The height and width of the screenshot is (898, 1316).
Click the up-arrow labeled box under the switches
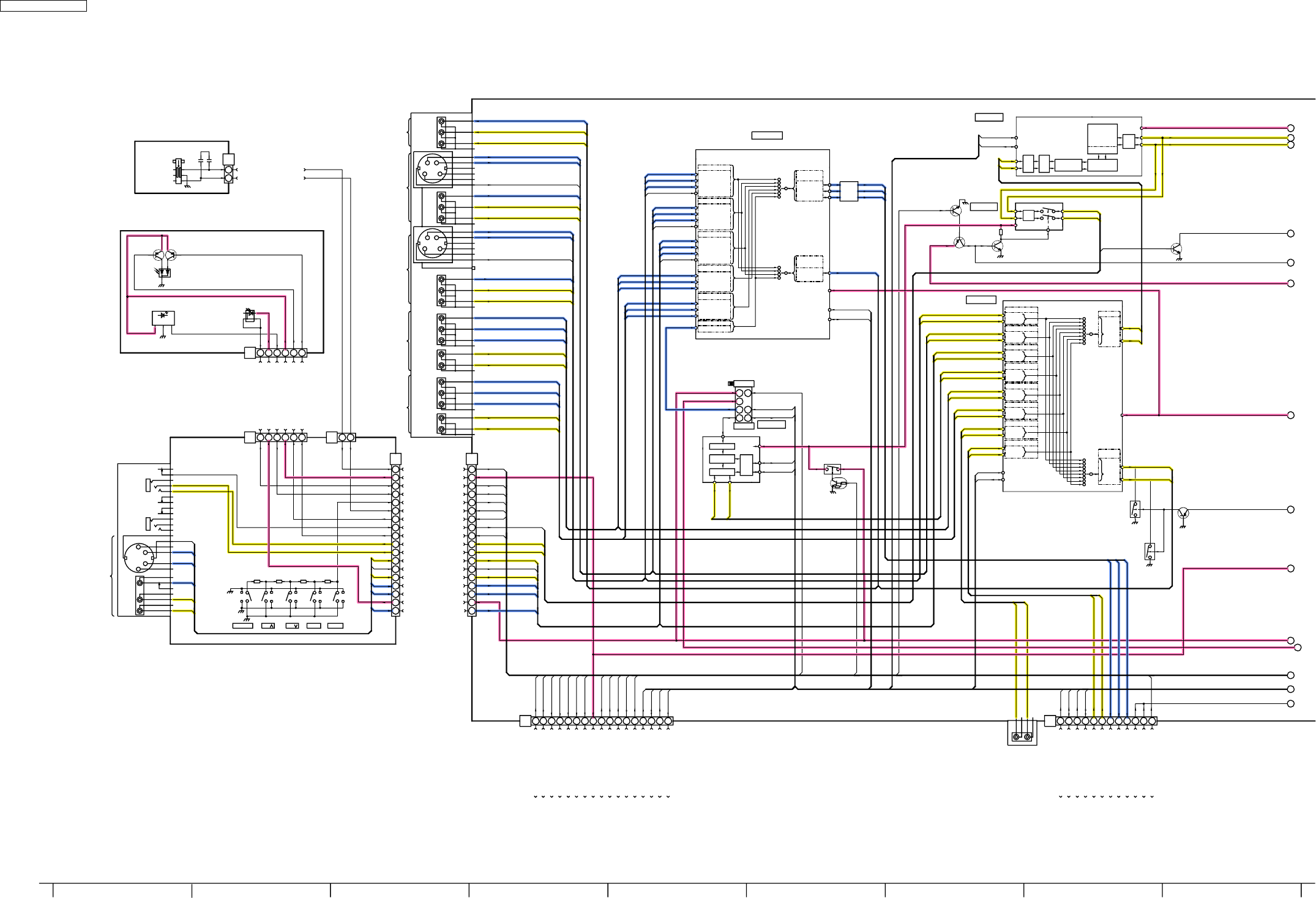coord(268,626)
